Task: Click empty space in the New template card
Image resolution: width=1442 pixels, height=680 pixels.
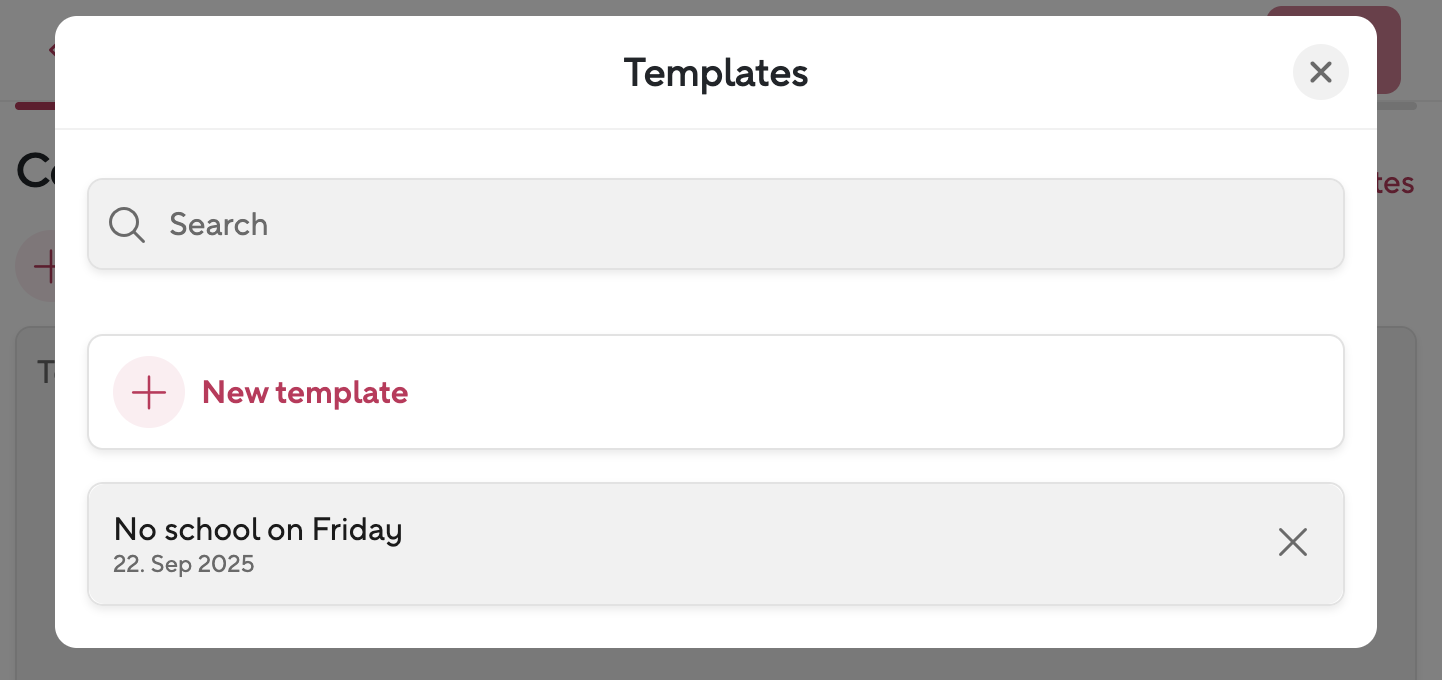Action: [x=850, y=392]
